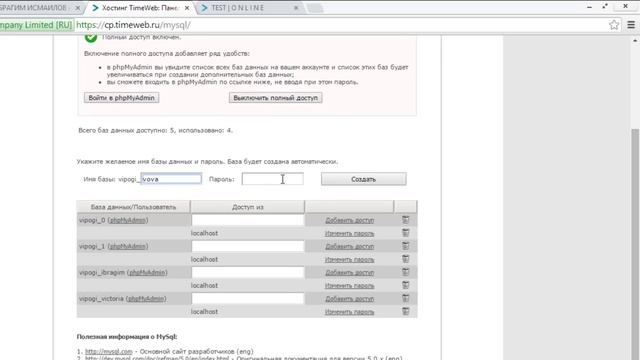Click localhost text under vipogi_0
The image size is (640, 360).
(x=204, y=233)
